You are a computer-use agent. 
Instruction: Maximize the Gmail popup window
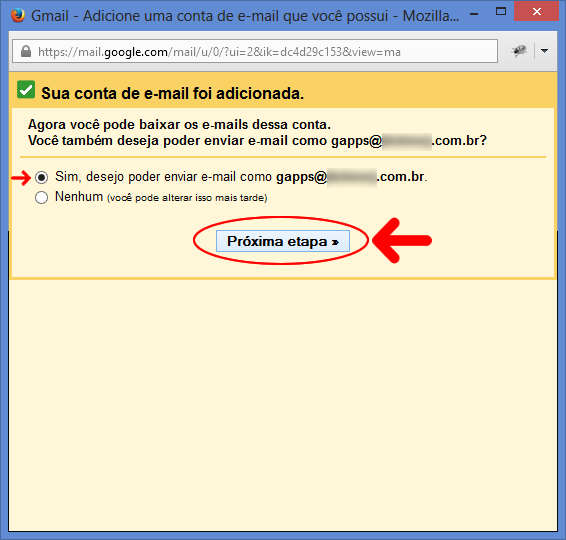tap(501, 12)
